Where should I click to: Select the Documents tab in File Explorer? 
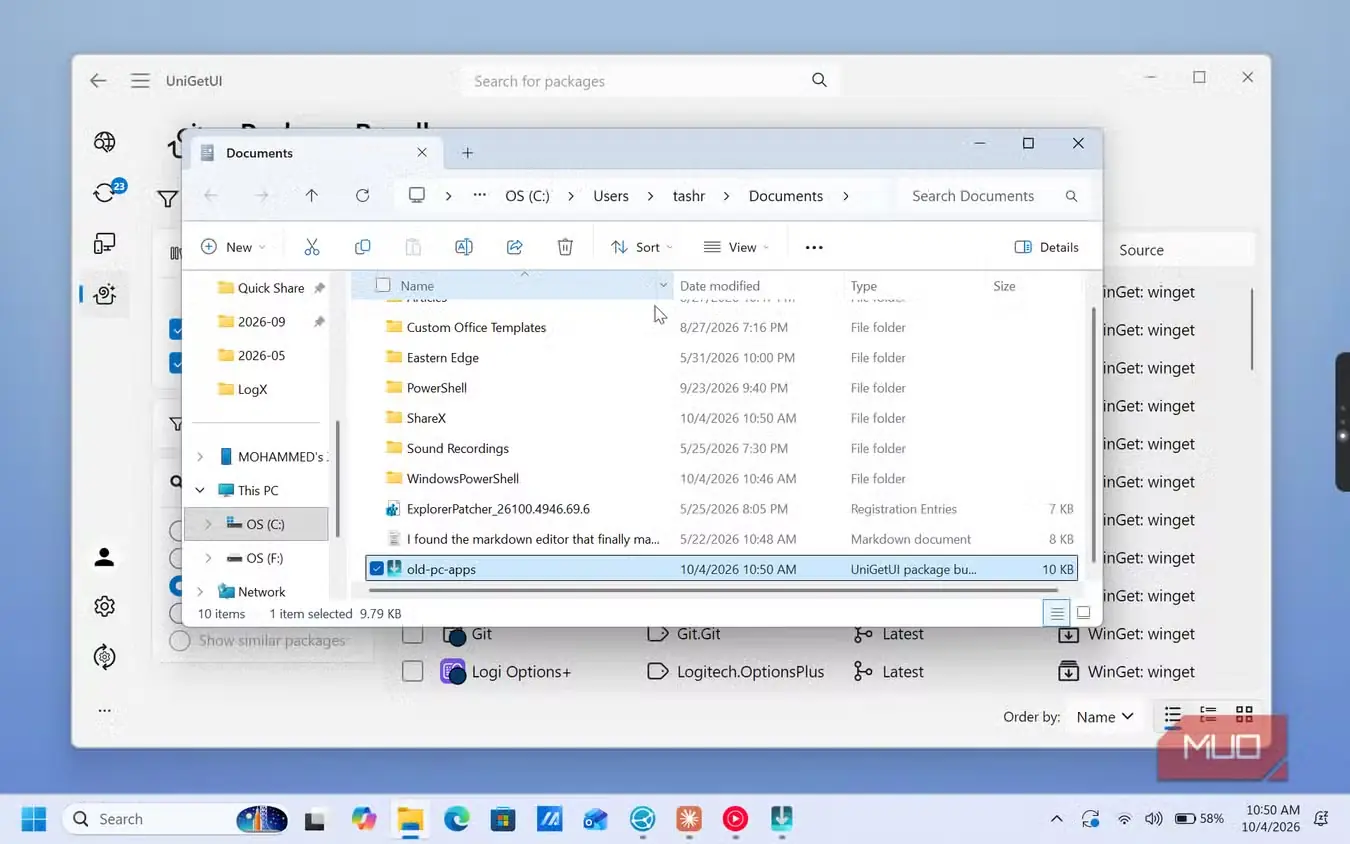[315, 153]
